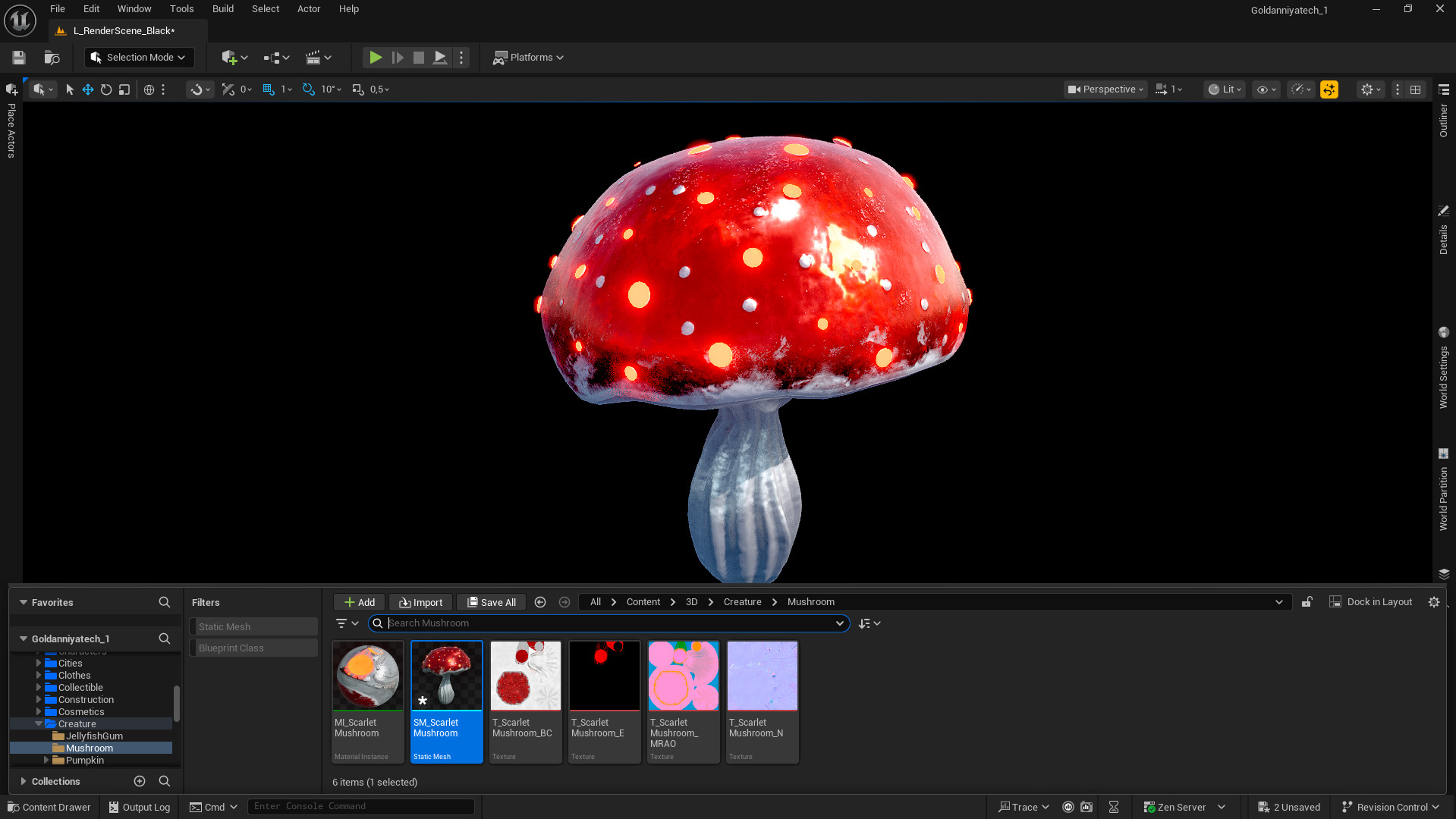Click the Play in Editor button
Screen dimensions: 1456x819
(376, 57)
